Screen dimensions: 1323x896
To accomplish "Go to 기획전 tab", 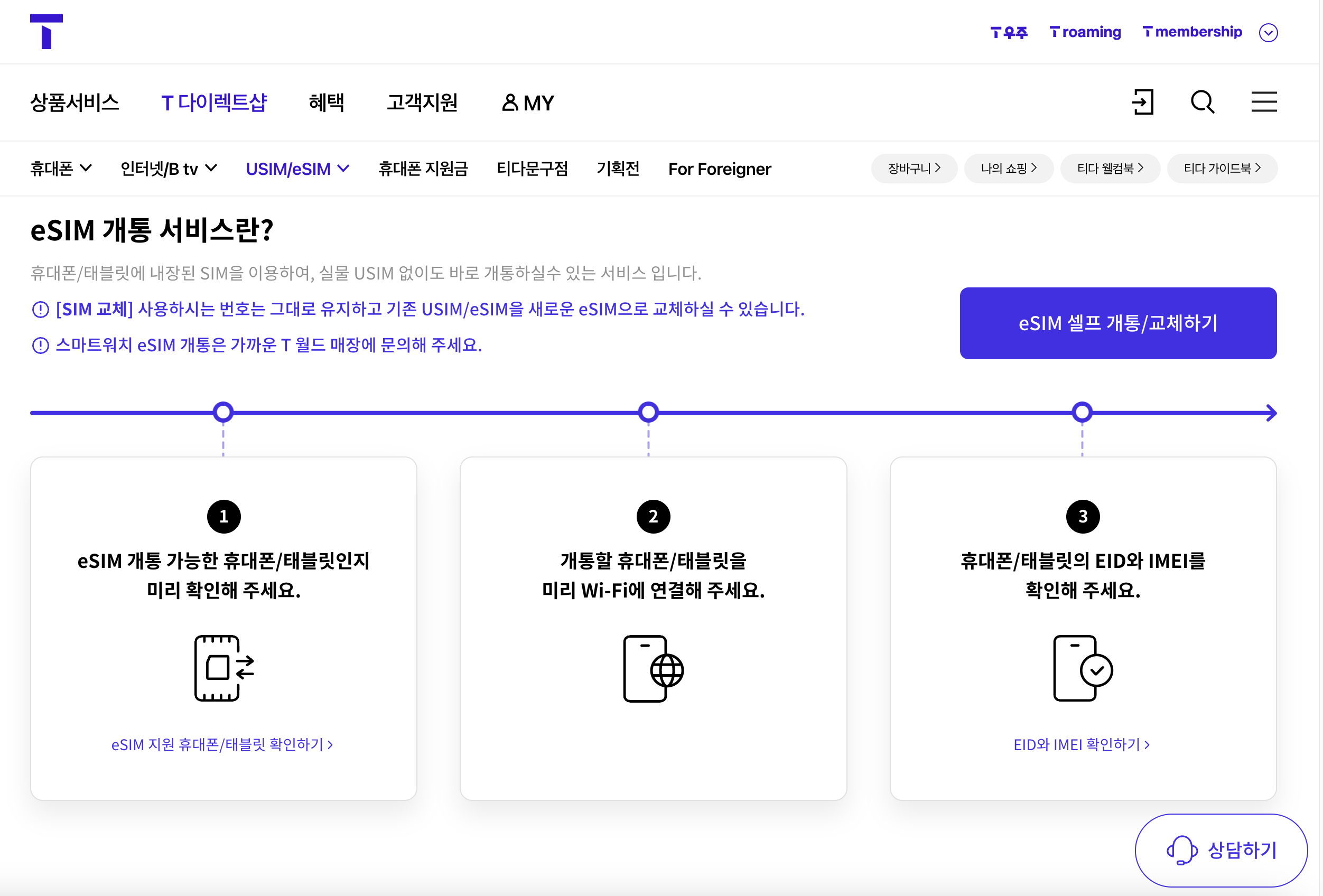I will [x=618, y=169].
